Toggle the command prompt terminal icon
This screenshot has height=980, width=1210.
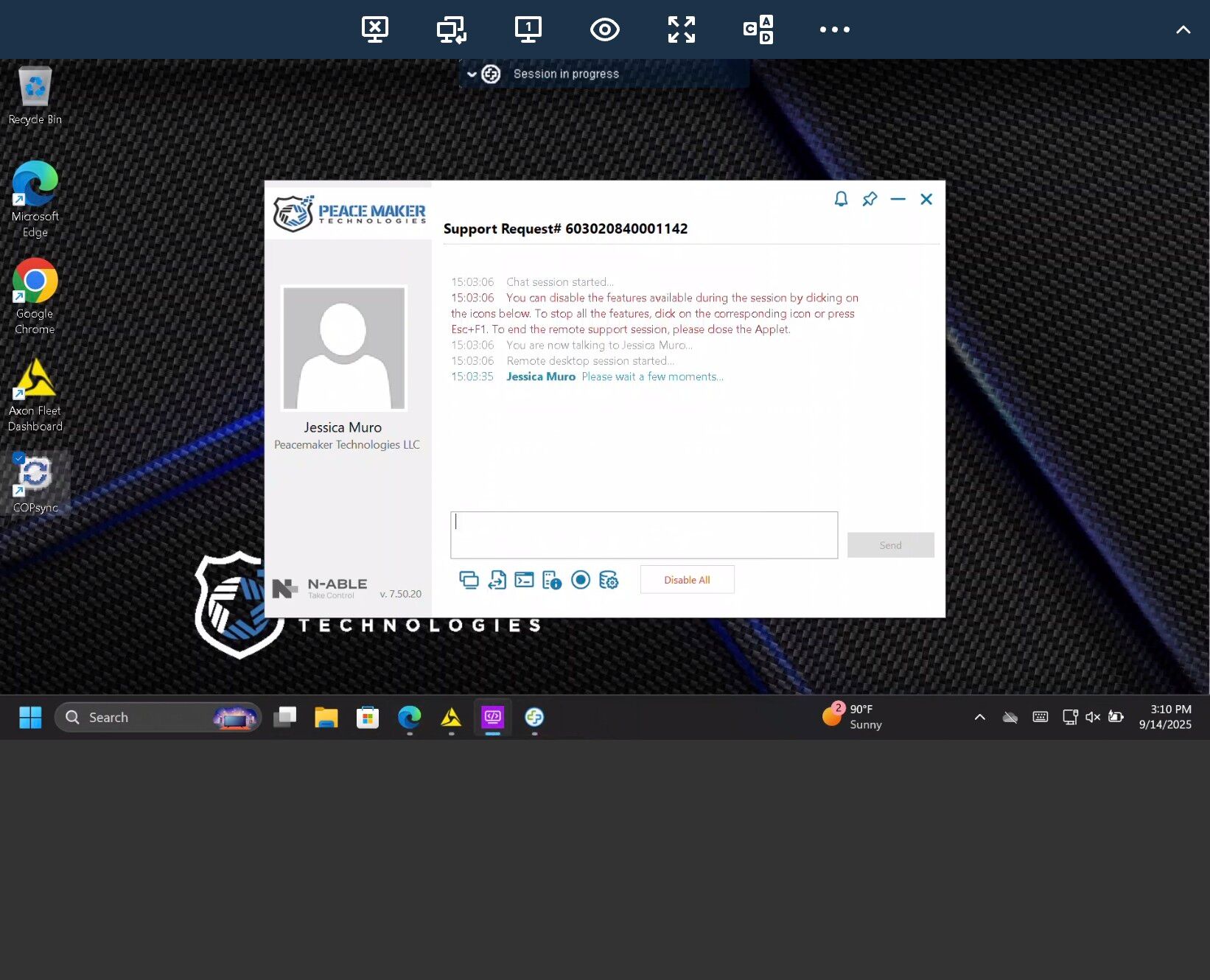[524, 580]
